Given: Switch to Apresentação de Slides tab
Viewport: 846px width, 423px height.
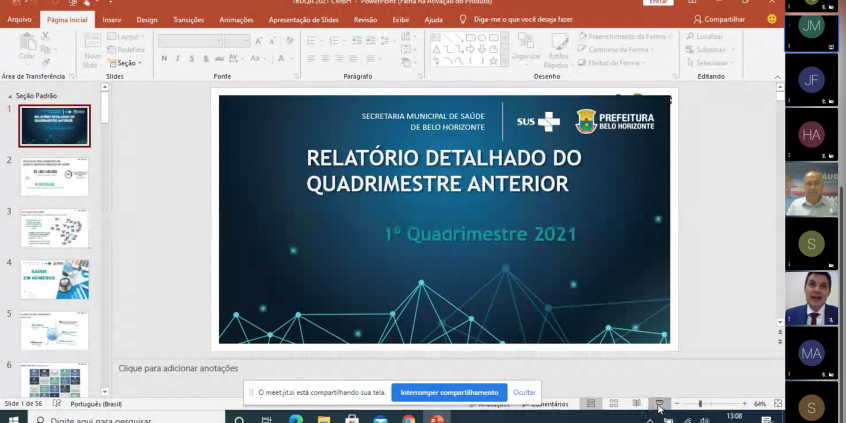Looking at the screenshot, I should 304,19.
